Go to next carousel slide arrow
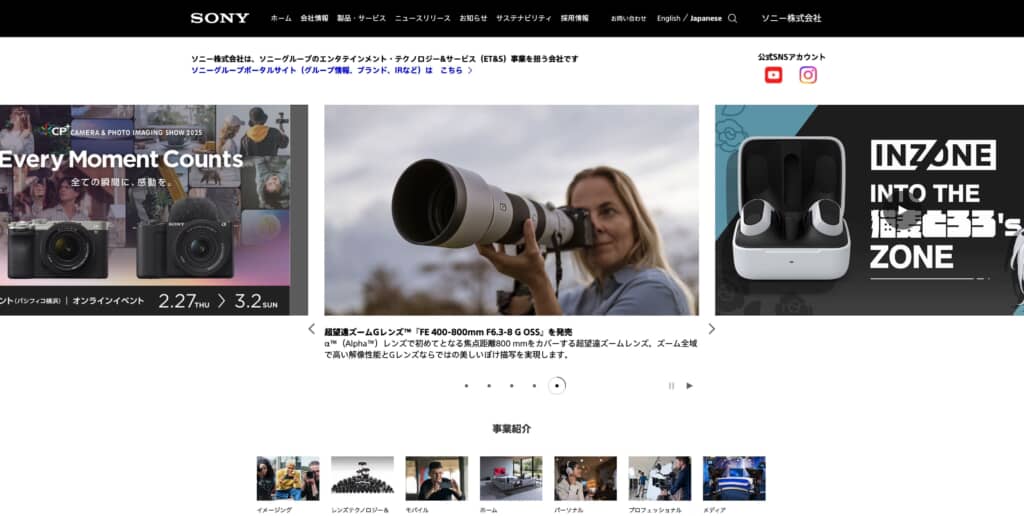 click(711, 329)
